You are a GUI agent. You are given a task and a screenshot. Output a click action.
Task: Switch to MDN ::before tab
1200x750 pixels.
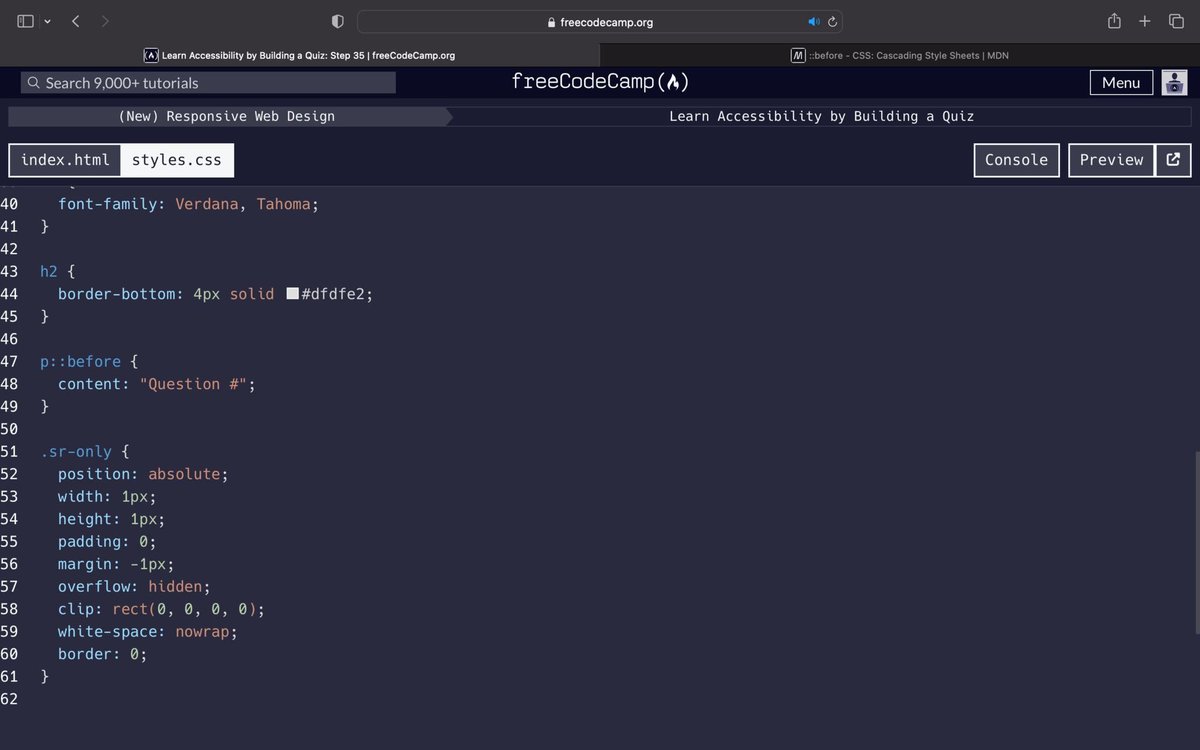pyautogui.click(x=900, y=55)
